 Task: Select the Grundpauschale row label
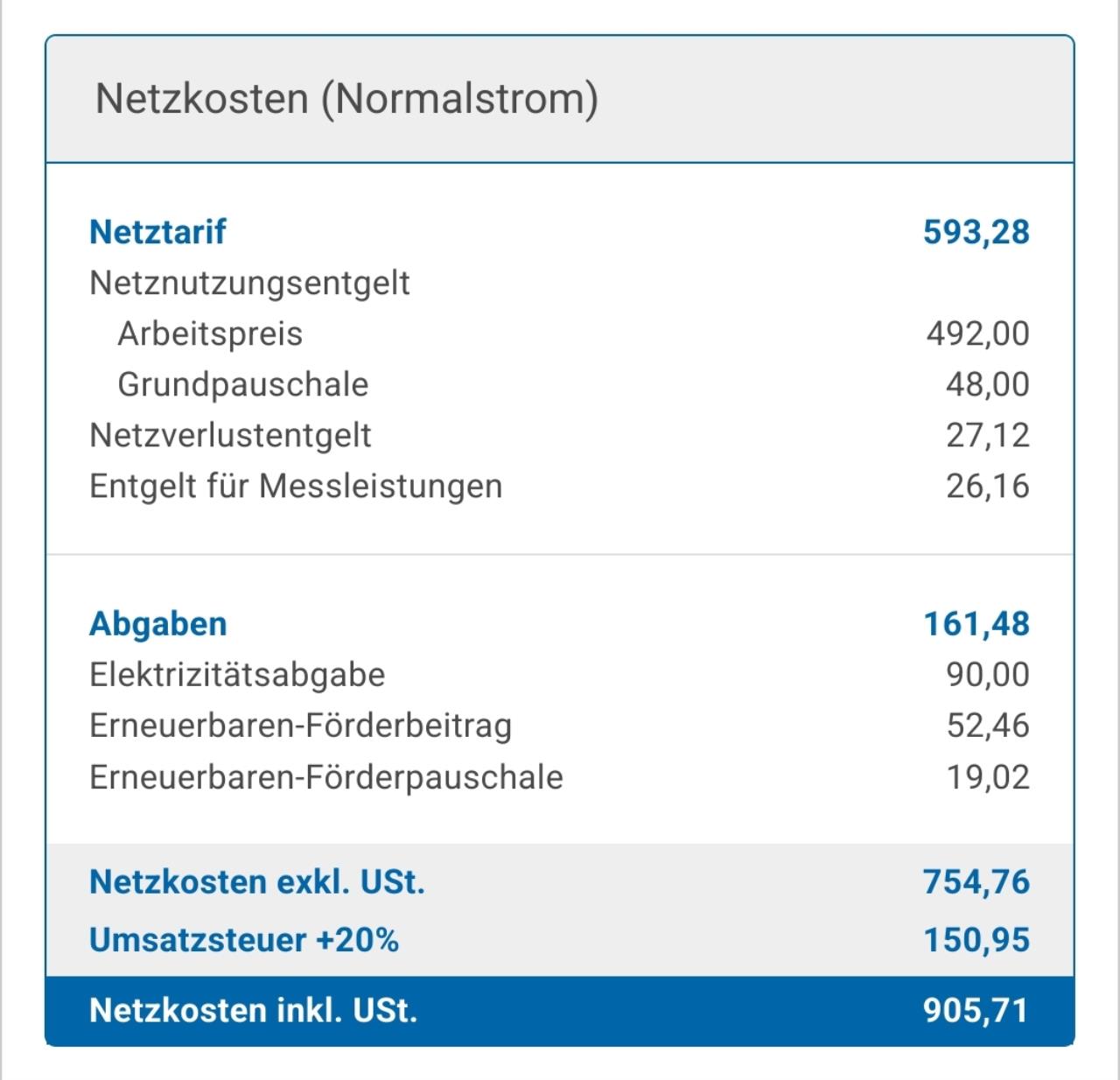[242, 384]
